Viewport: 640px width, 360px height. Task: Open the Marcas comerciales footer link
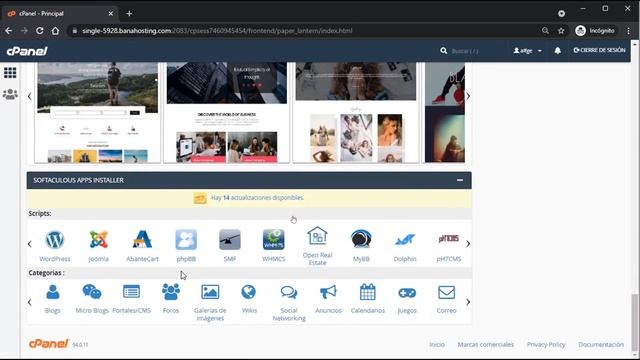pyautogui.click(x=485, y=344)
